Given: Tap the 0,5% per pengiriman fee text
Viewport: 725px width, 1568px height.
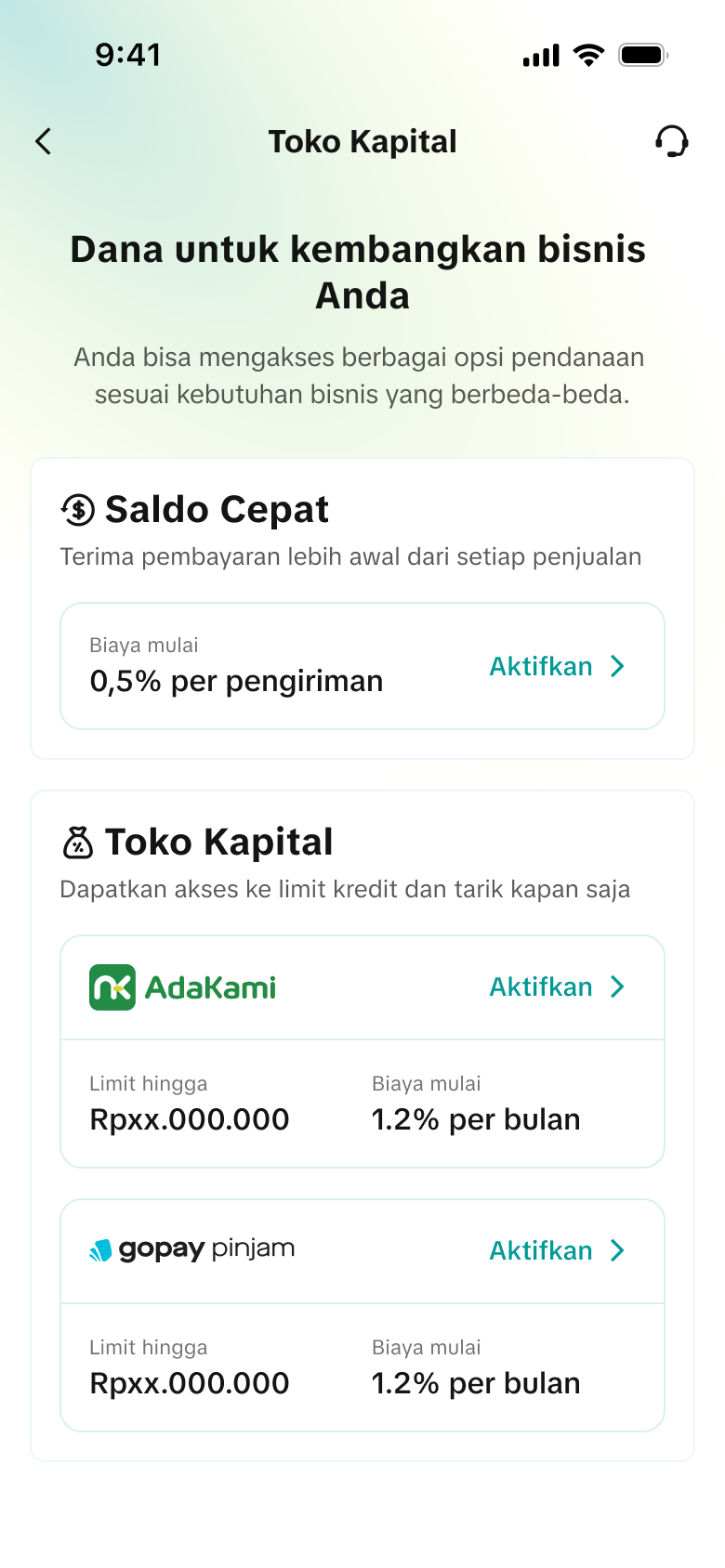Looking at the screenshot, I should [236, 681].
